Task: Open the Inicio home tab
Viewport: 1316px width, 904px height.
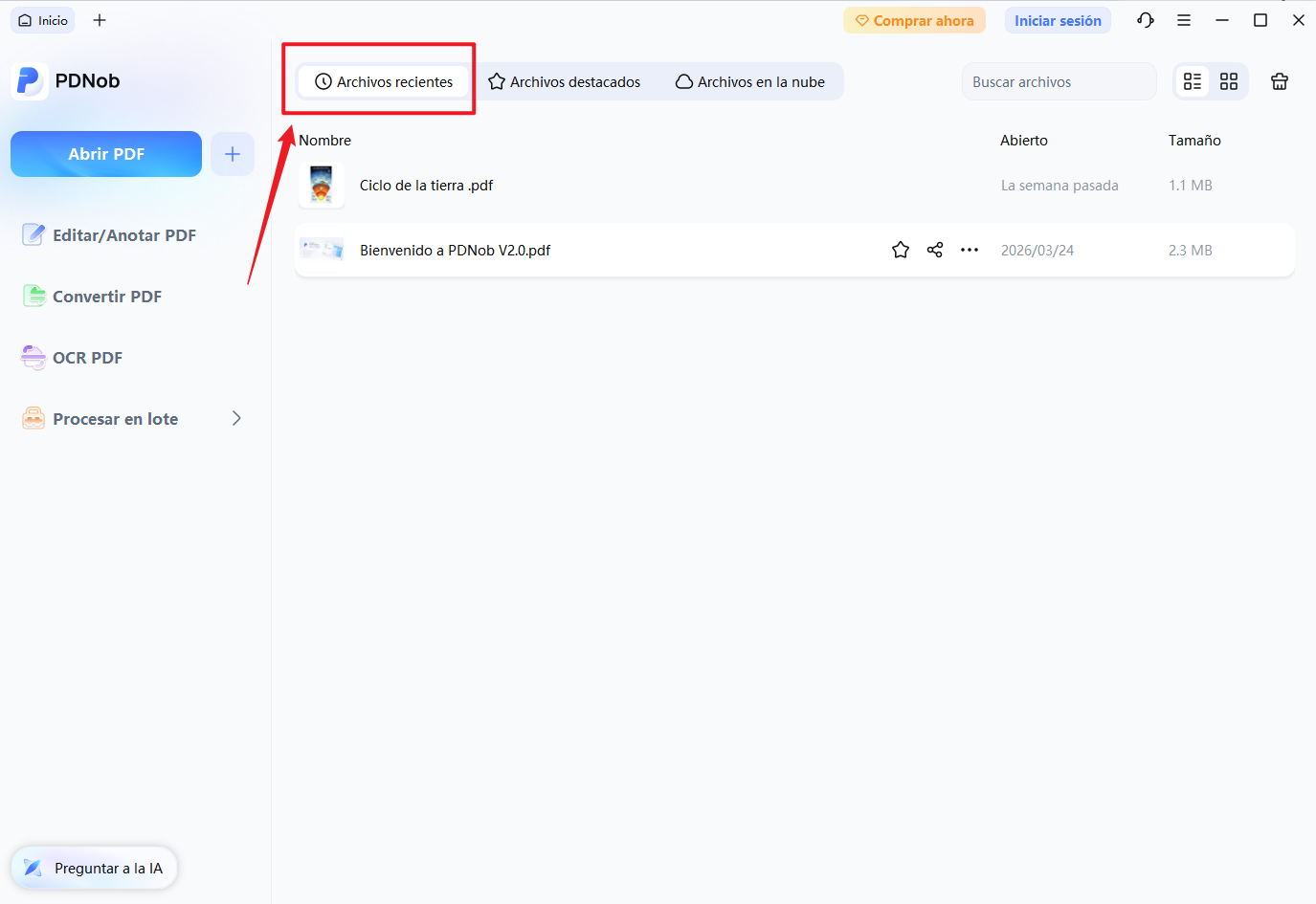Action: click(43, 20)
